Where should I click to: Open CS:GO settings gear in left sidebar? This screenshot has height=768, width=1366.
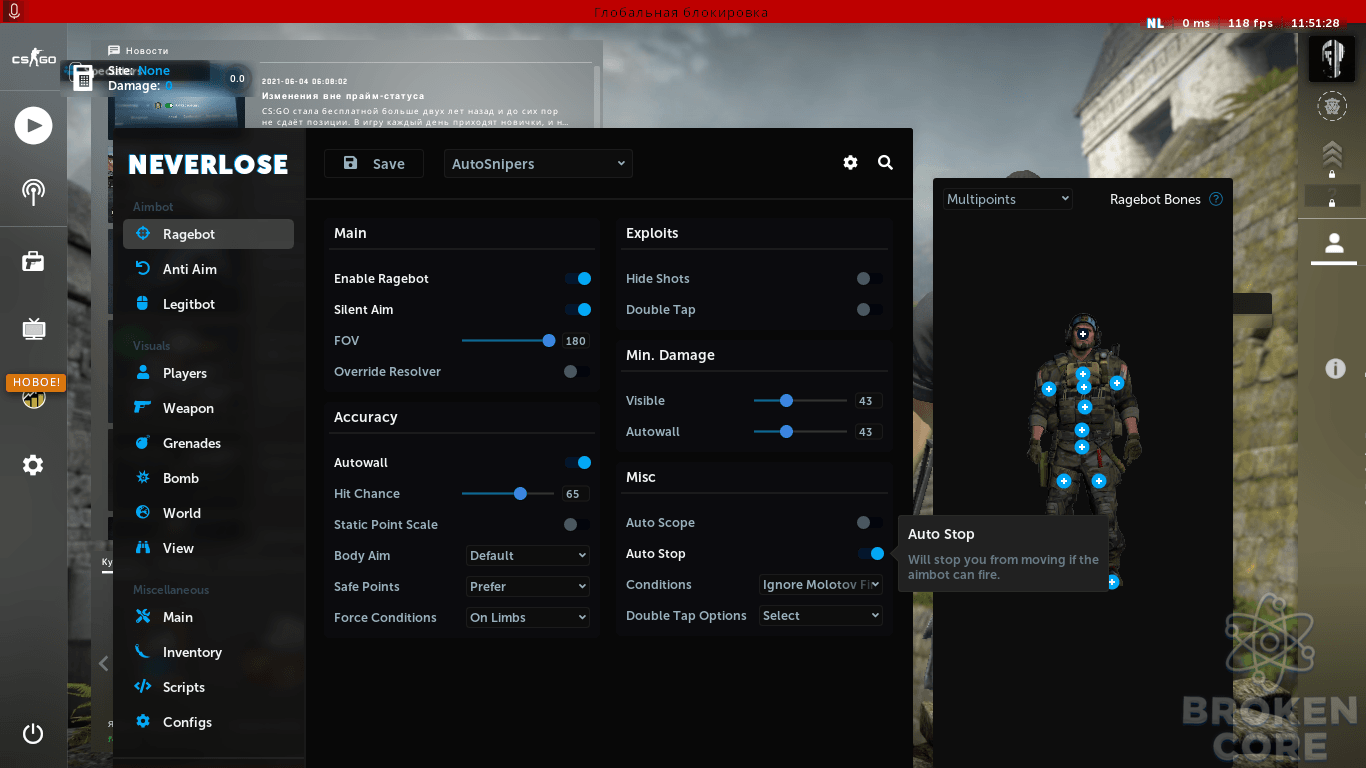tap(33, 465)
